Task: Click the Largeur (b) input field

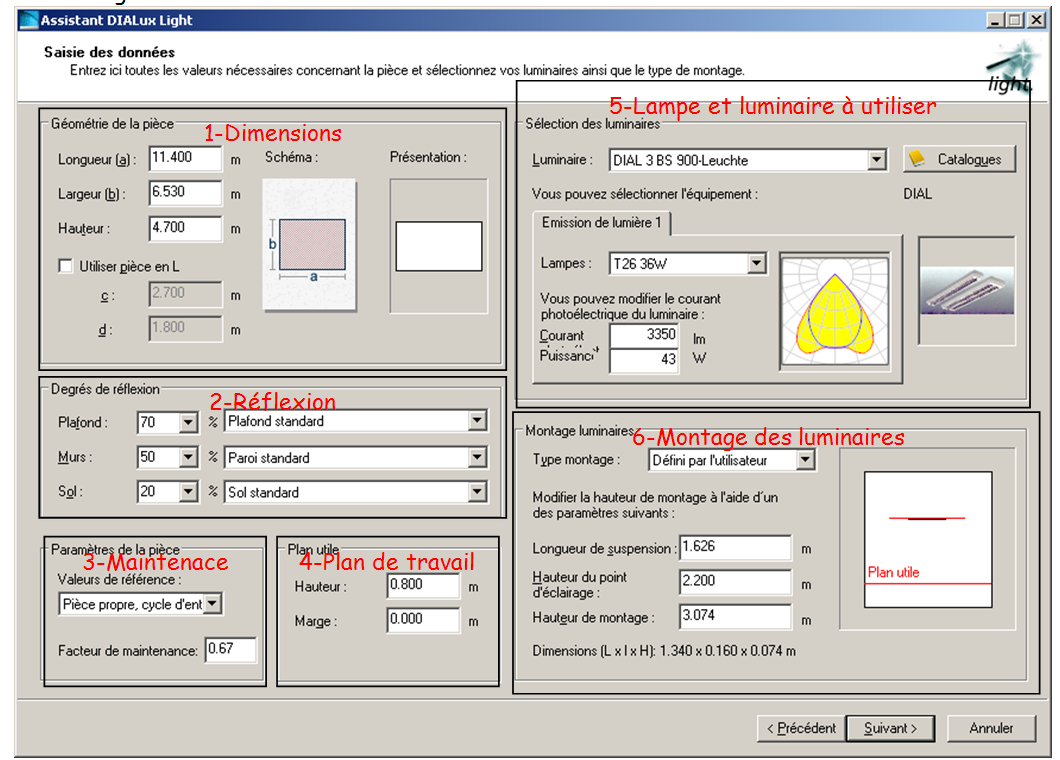Action: coord(185,193)
